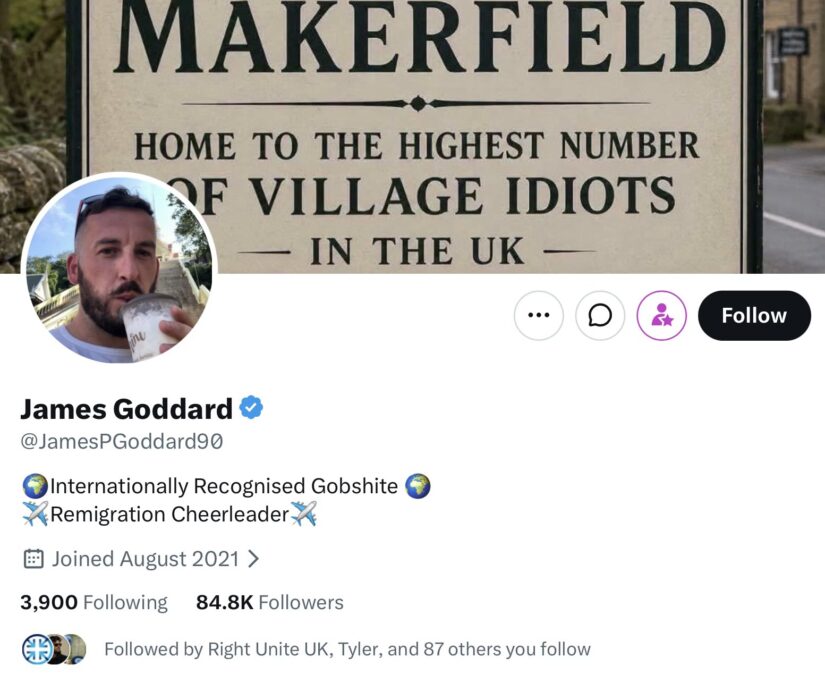Click the calendar icon beside join date
The width and height of the screenshot is (825, 674).
pos(33,559)
